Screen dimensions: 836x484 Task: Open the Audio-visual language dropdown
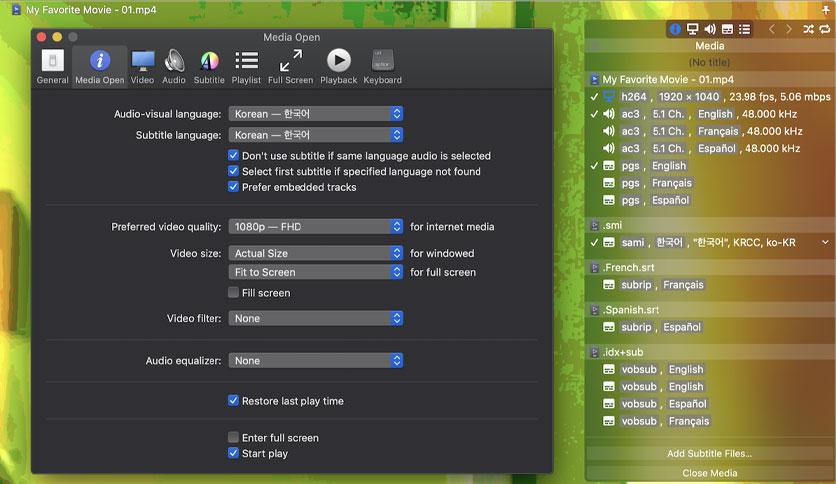(x=315, y=114)
